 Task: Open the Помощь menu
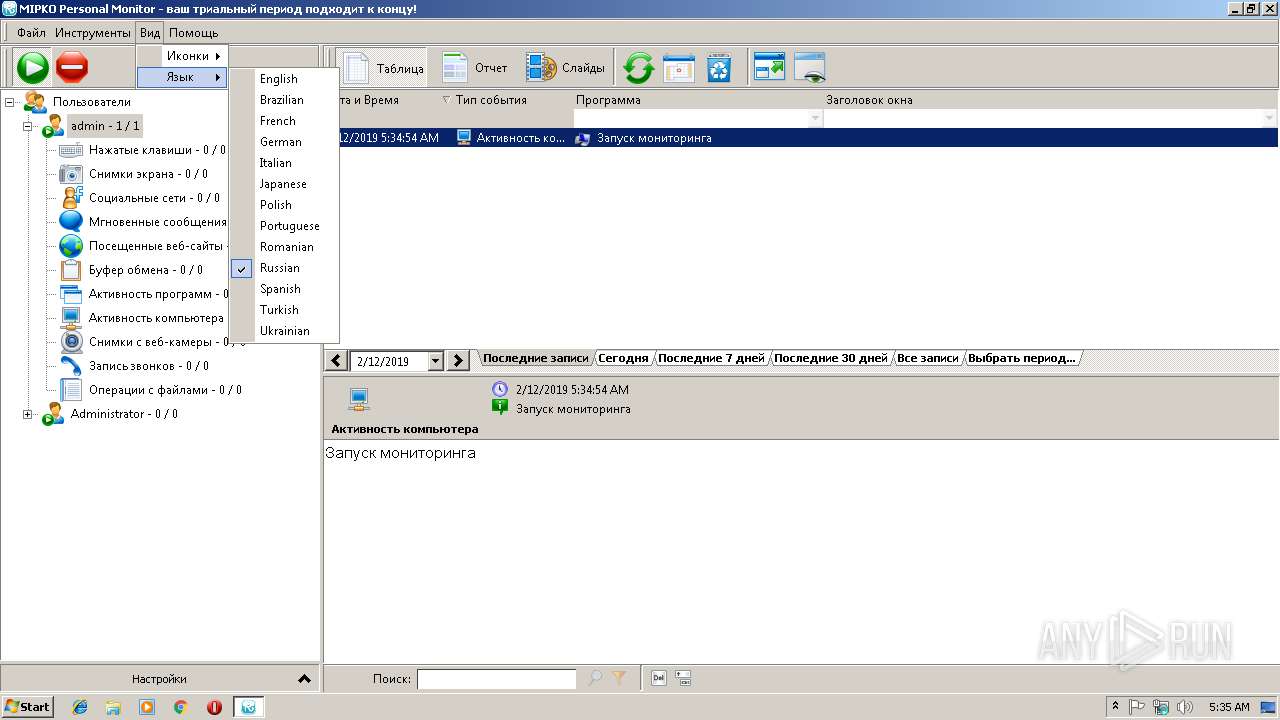point(193,33)
